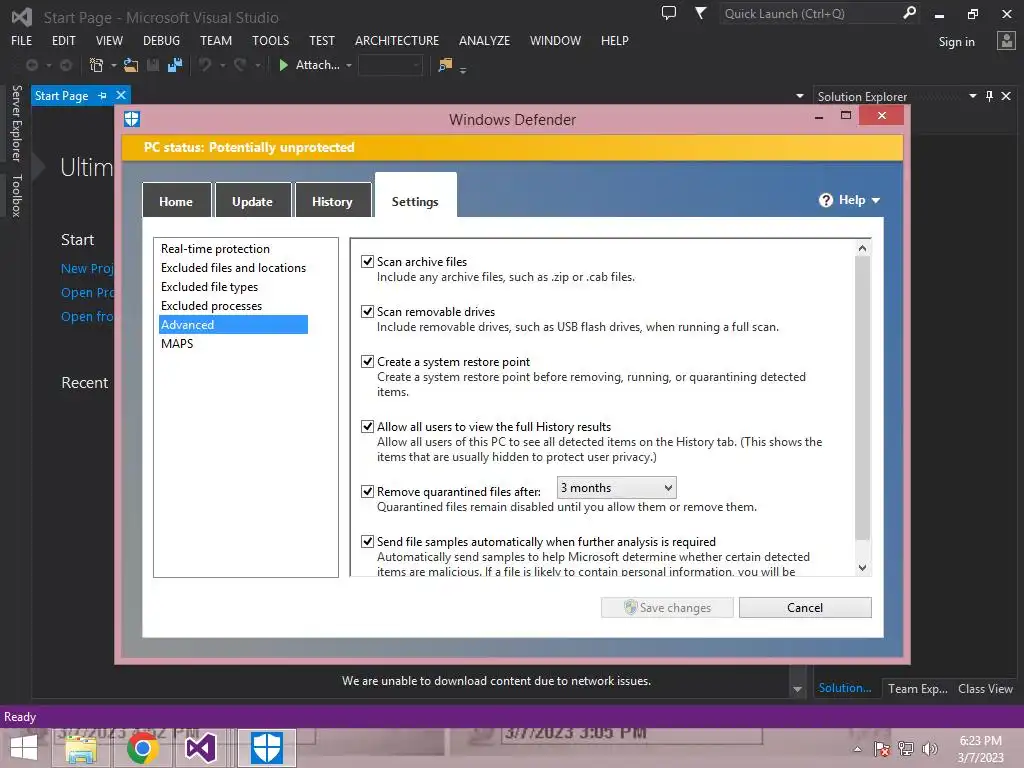Click the Redo toolbar icon

click(240, 65)
